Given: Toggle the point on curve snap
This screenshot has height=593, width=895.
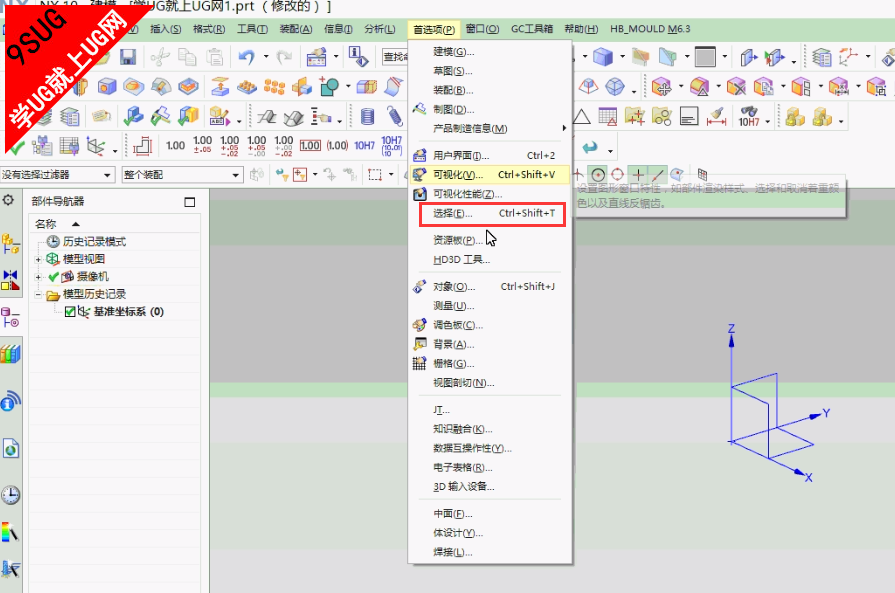Looking at the screenshot, I should pos(658,175).
